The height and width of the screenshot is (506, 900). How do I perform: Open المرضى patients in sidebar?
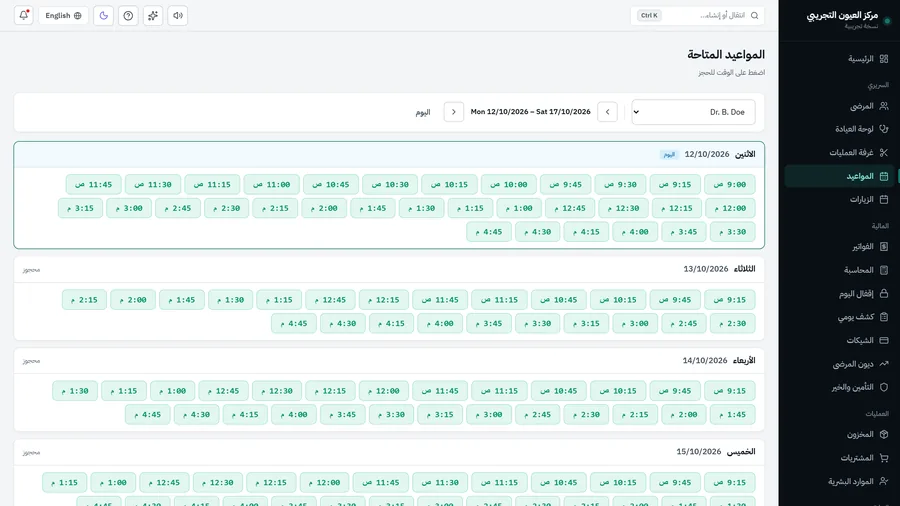click(x=839, y=106)
